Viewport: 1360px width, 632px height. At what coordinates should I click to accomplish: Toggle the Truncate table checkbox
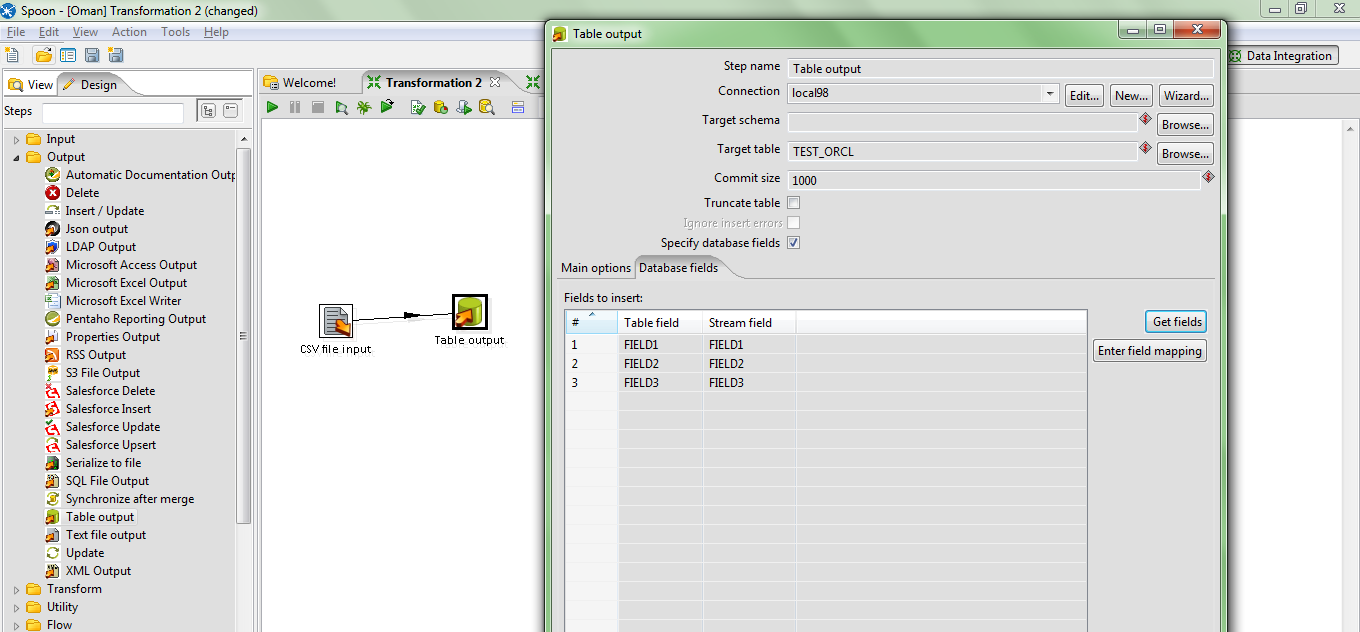[x=794, y=203]
